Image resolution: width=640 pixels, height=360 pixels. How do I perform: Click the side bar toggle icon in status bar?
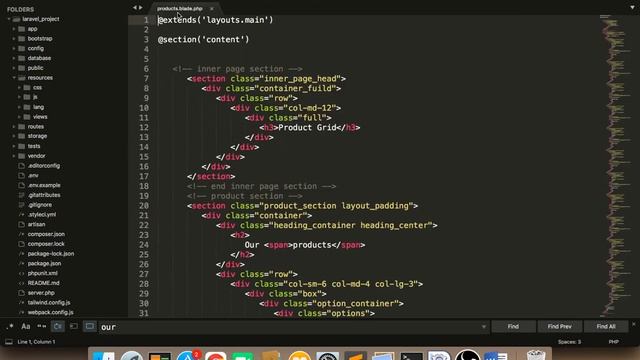point(9,342)
